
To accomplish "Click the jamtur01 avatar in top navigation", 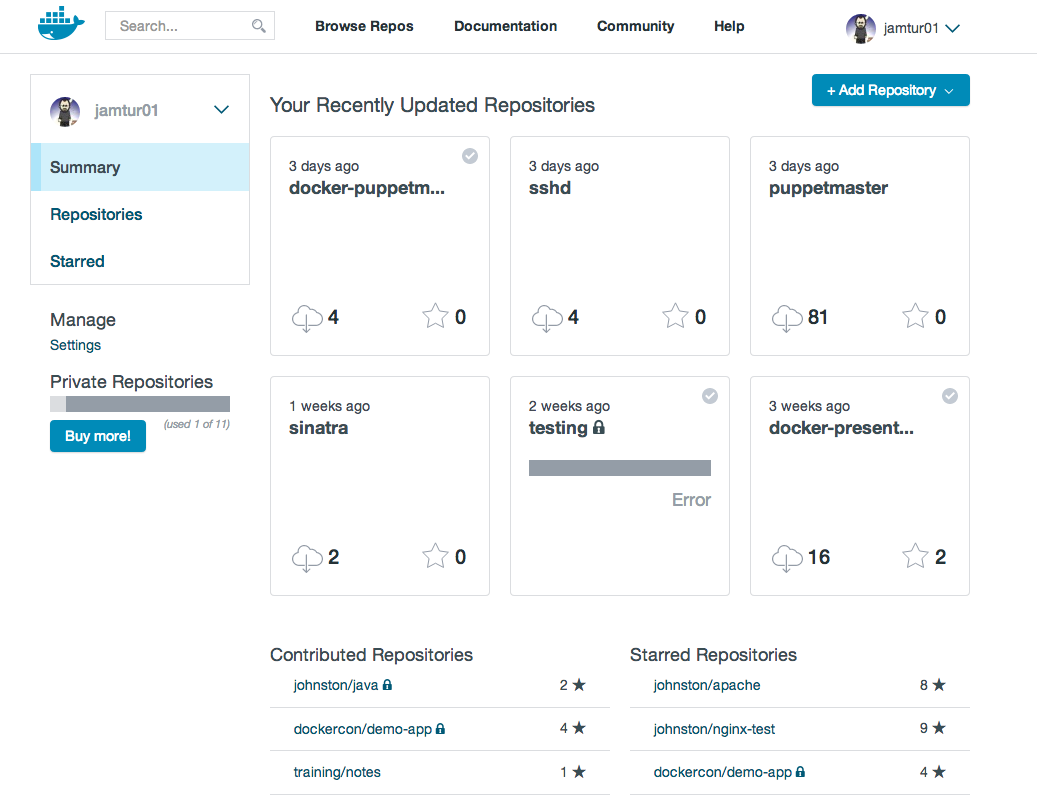I will [x=860, y=28].
